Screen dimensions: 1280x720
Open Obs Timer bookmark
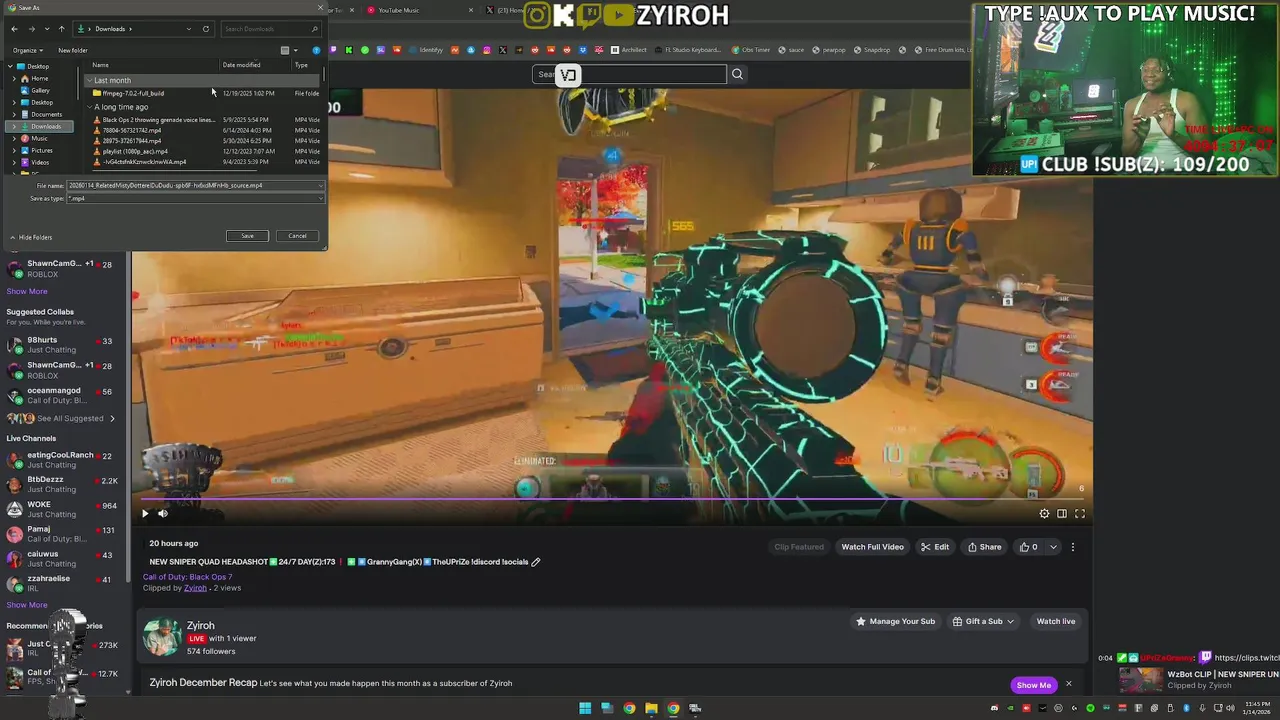(x=750, y=50)
